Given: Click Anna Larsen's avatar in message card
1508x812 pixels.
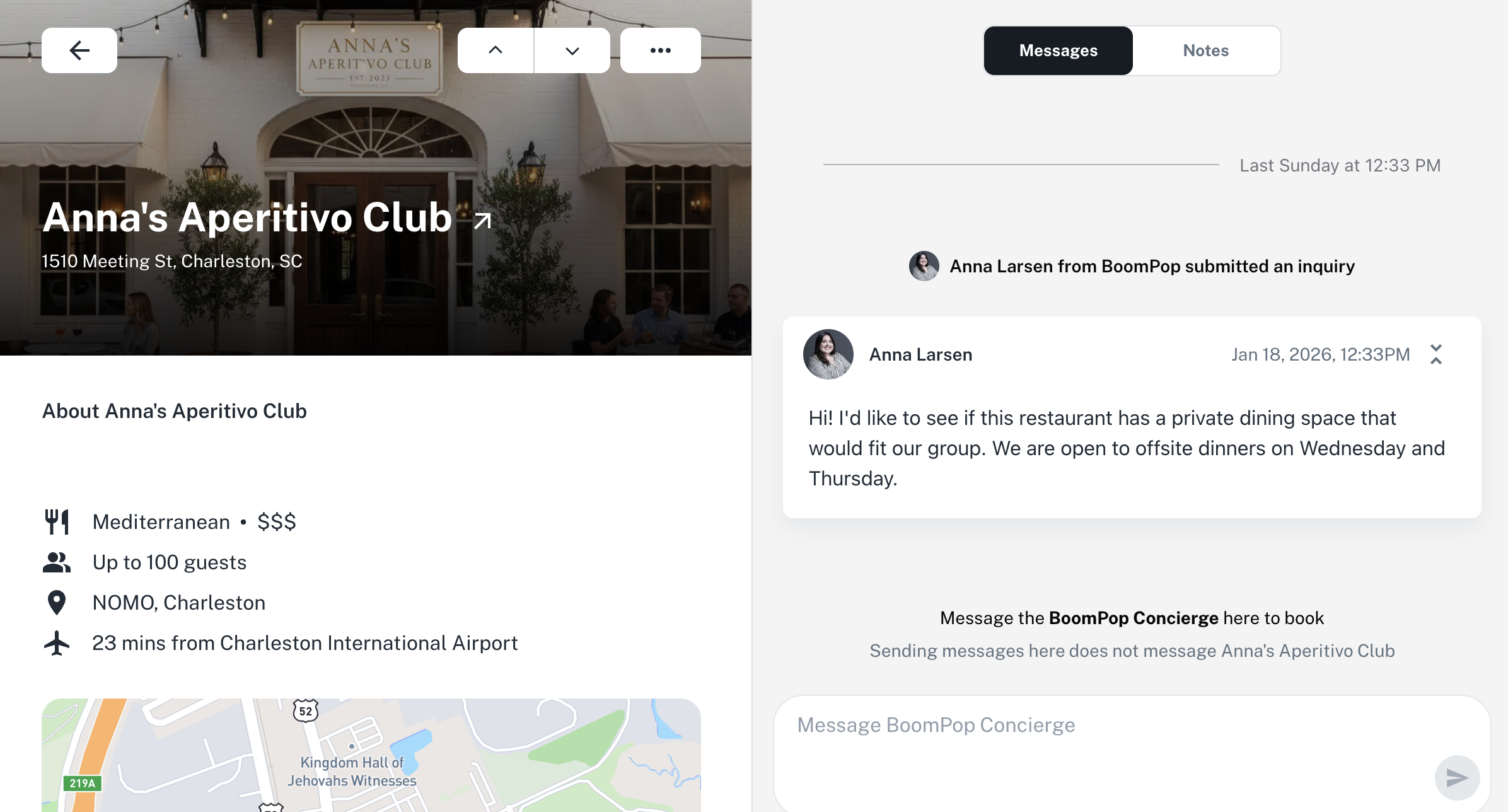Looking at the screenshot, I should [x=828, y=354].
